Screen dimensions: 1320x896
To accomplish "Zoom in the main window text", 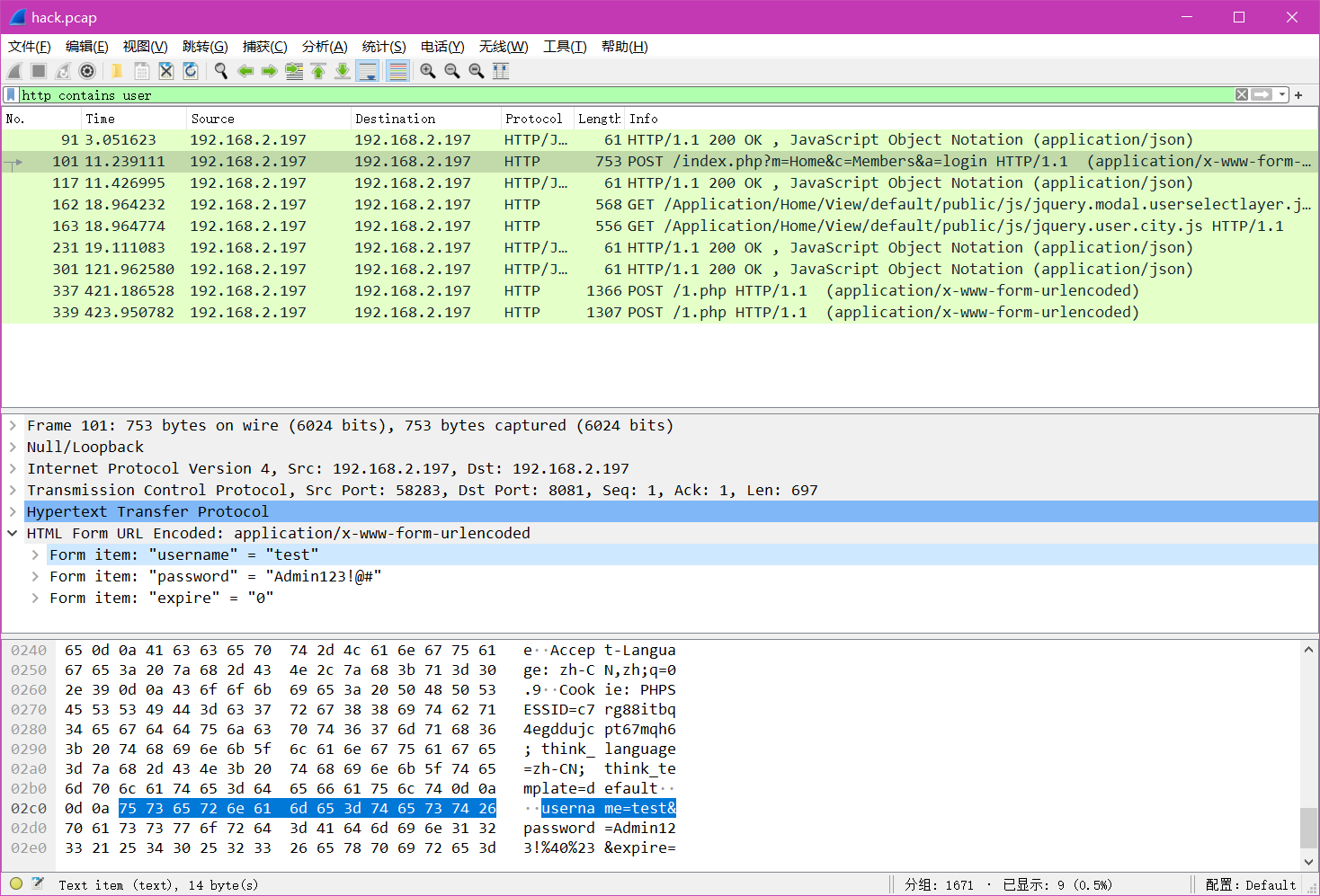I will pos(428,71).
